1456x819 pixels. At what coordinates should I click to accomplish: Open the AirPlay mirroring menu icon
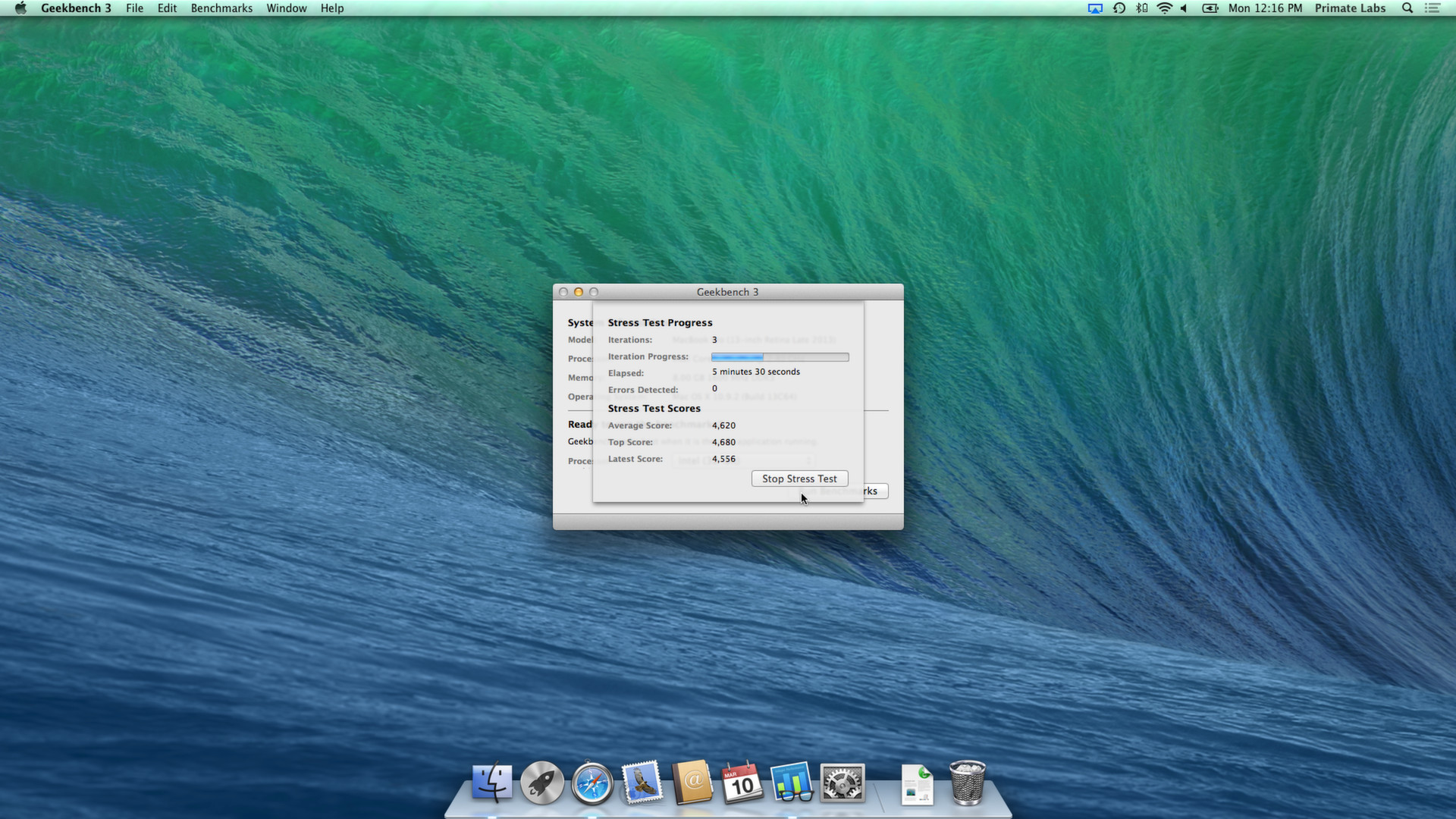point(1094,8)
